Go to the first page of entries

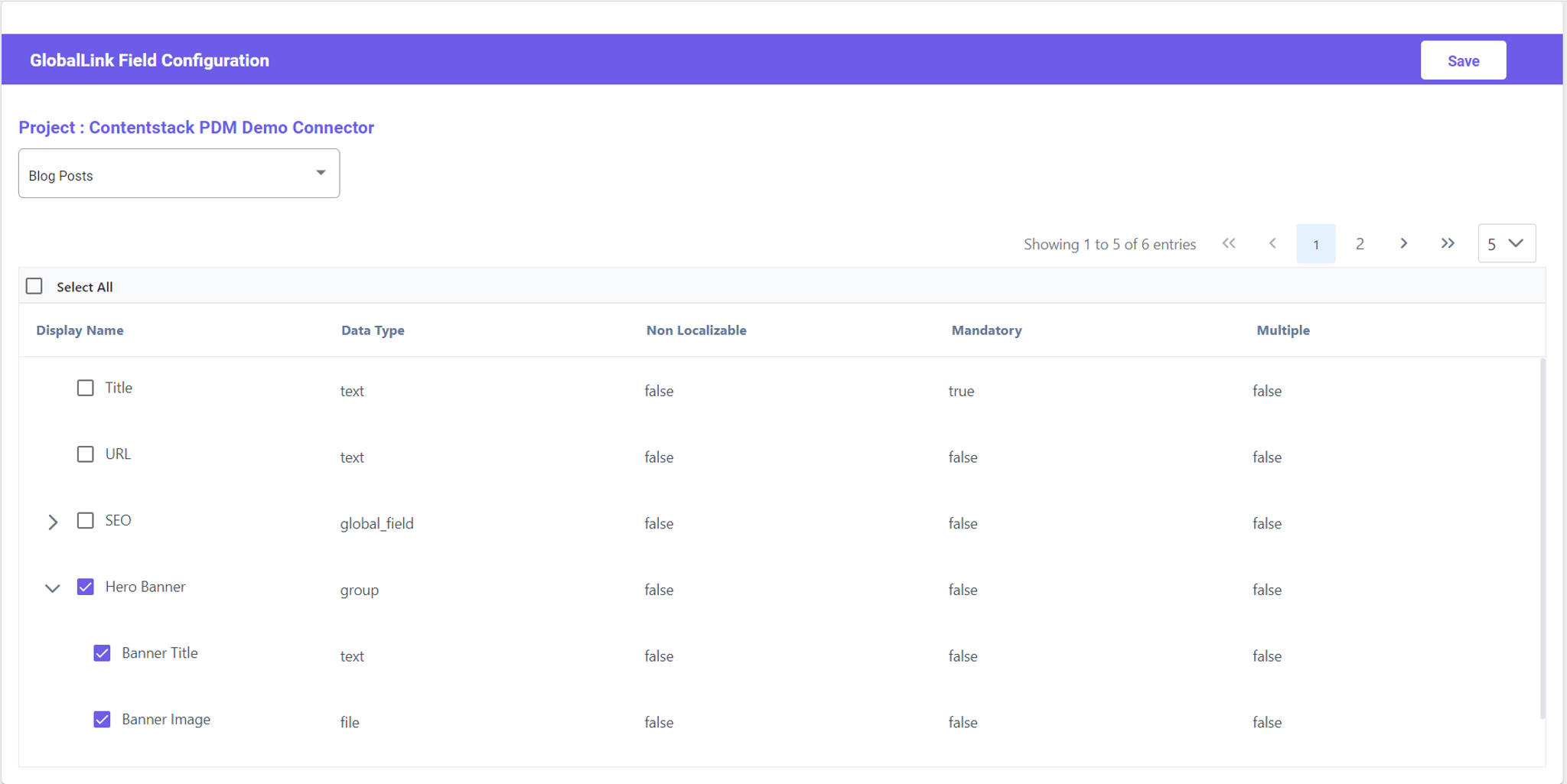coord(1229,243)
